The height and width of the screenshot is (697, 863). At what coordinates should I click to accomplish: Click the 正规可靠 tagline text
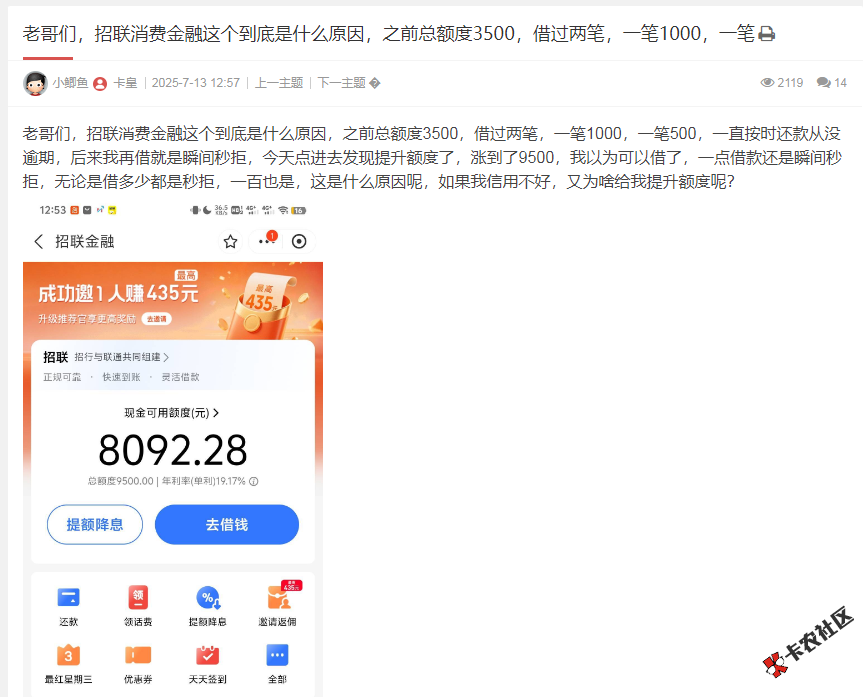tap(62, 377)
